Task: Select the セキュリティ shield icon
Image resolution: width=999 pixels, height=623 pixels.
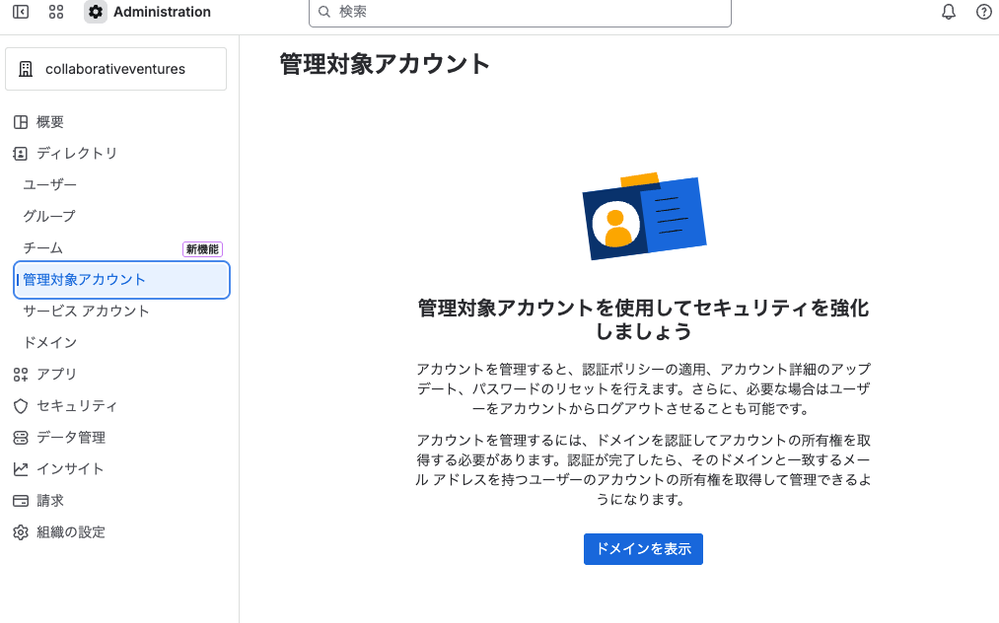Action: point(23,405)
